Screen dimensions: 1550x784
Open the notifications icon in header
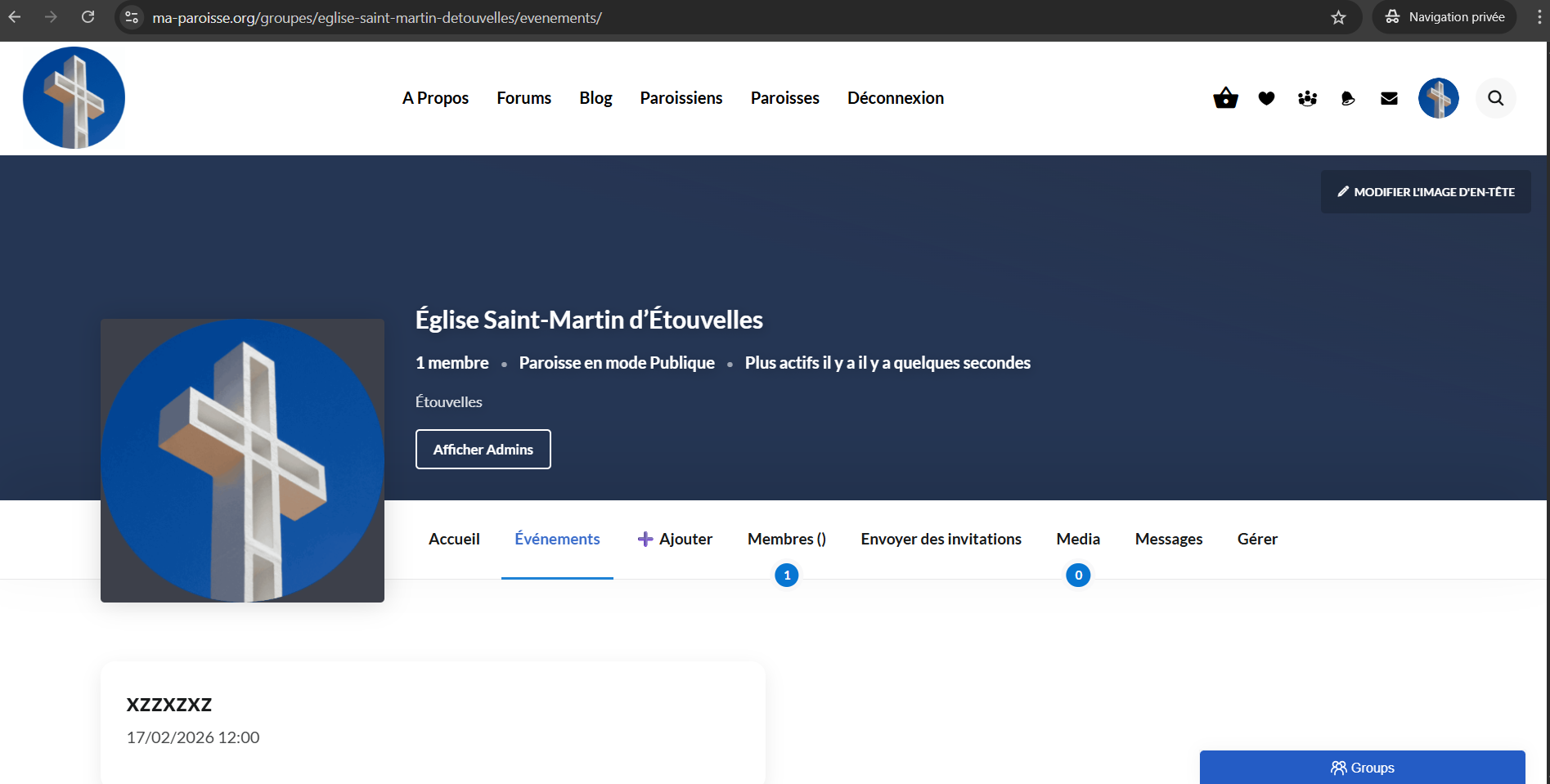(1348, 98)
